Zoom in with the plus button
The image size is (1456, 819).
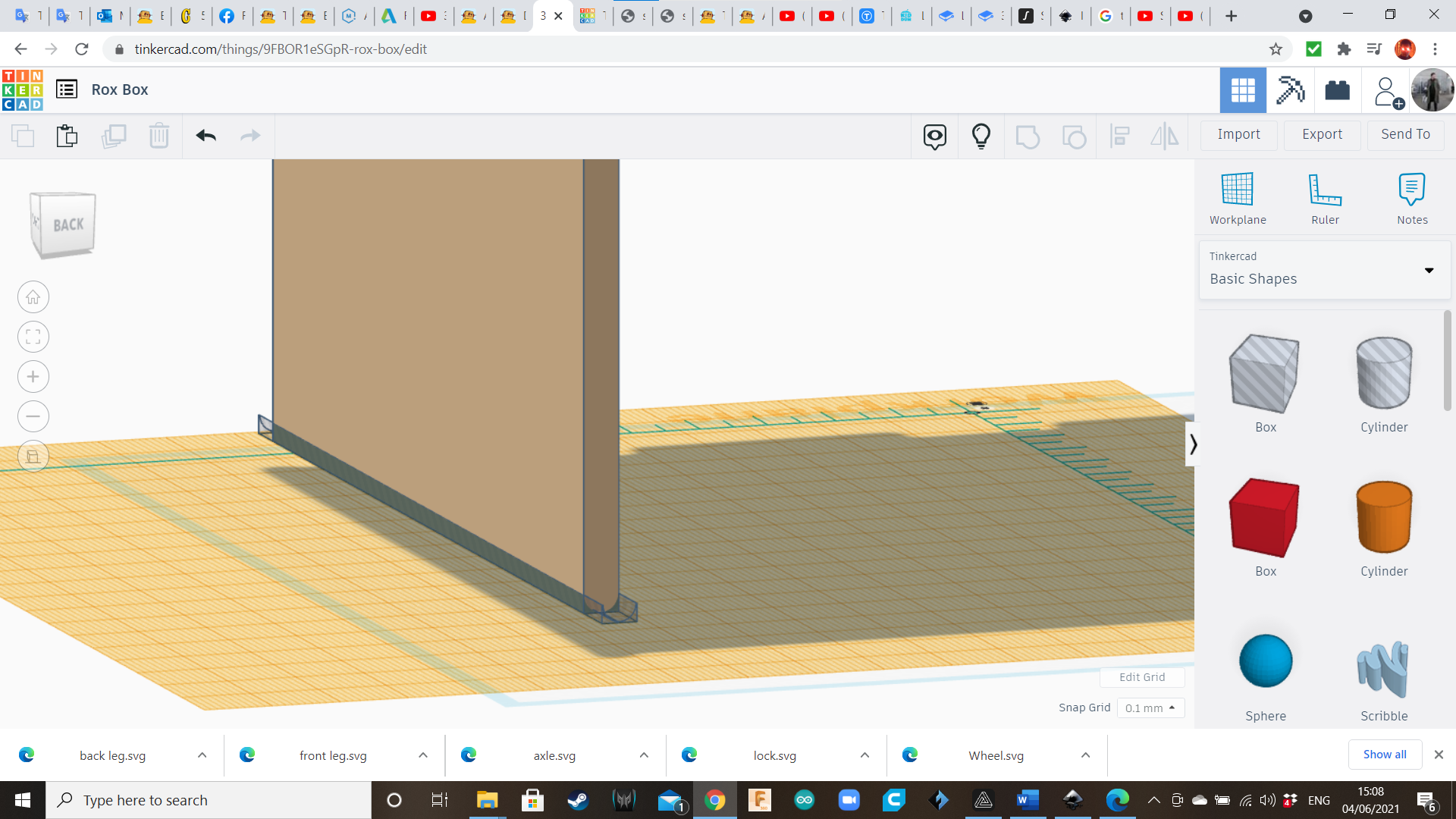tap(33, 377)
